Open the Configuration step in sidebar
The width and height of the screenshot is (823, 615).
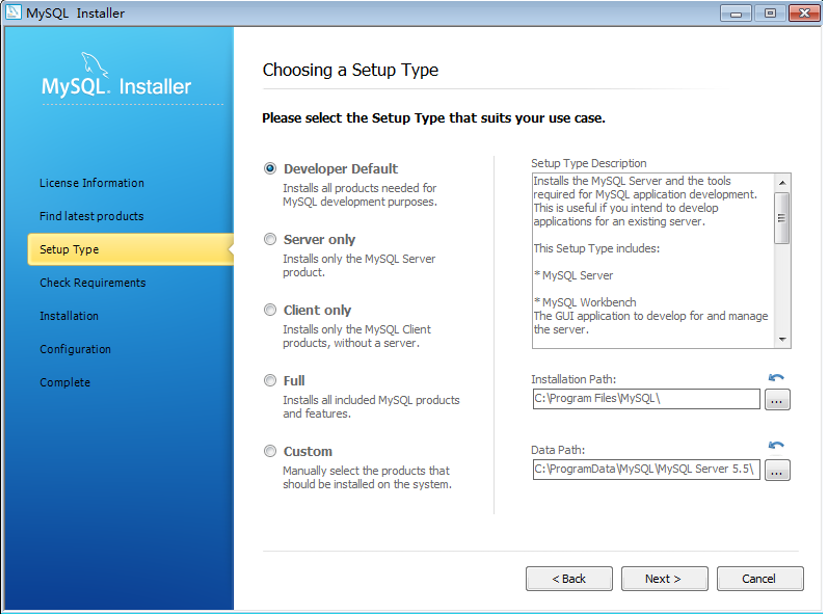tap(75, 349)
